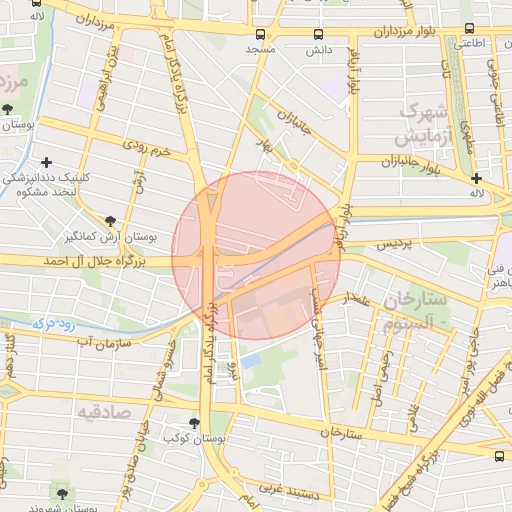
Task: Click the بلوار مرزداران street label
Action: point(404,32)
